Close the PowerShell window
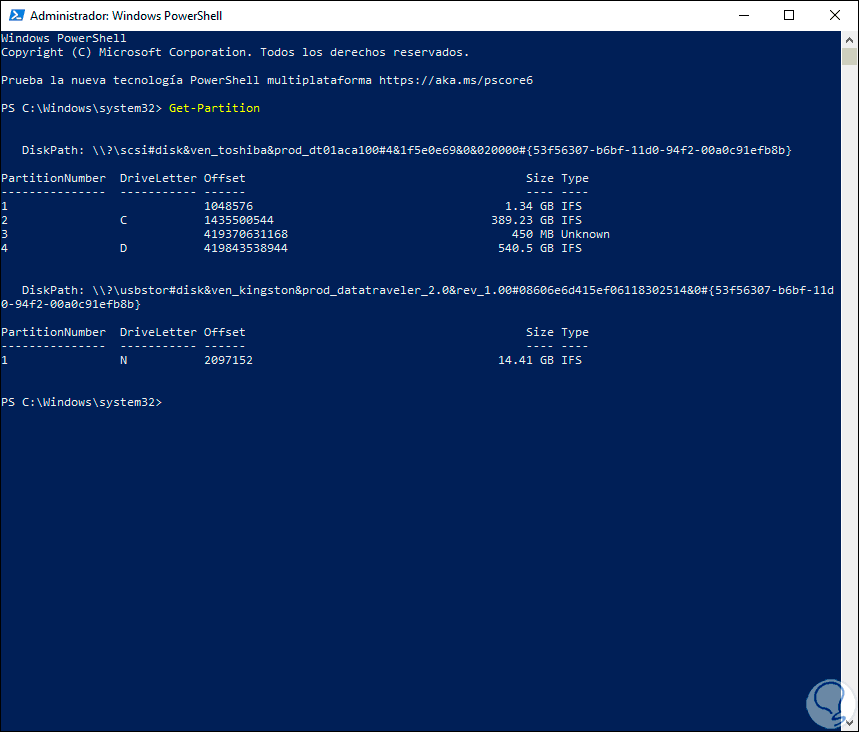The width and height of the screenshot is (859, 732). 834,15
